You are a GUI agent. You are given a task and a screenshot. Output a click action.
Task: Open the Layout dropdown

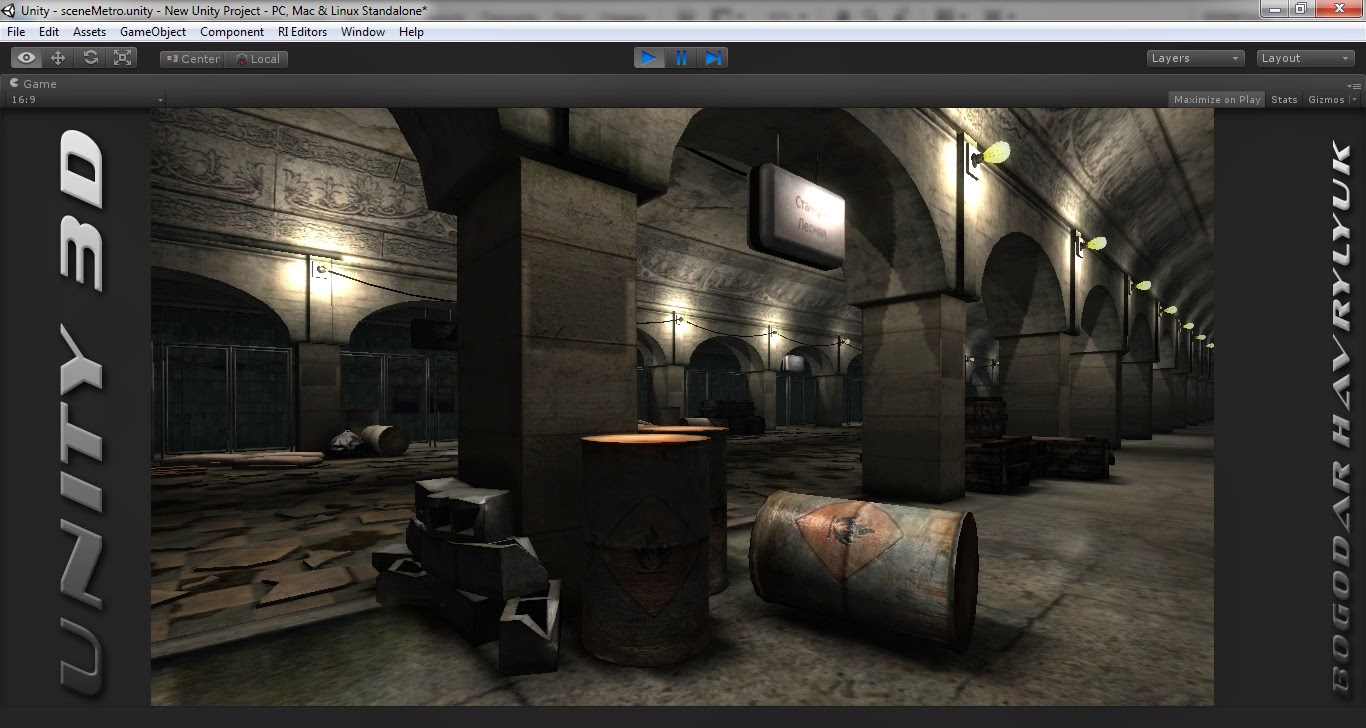point(1305,58)
